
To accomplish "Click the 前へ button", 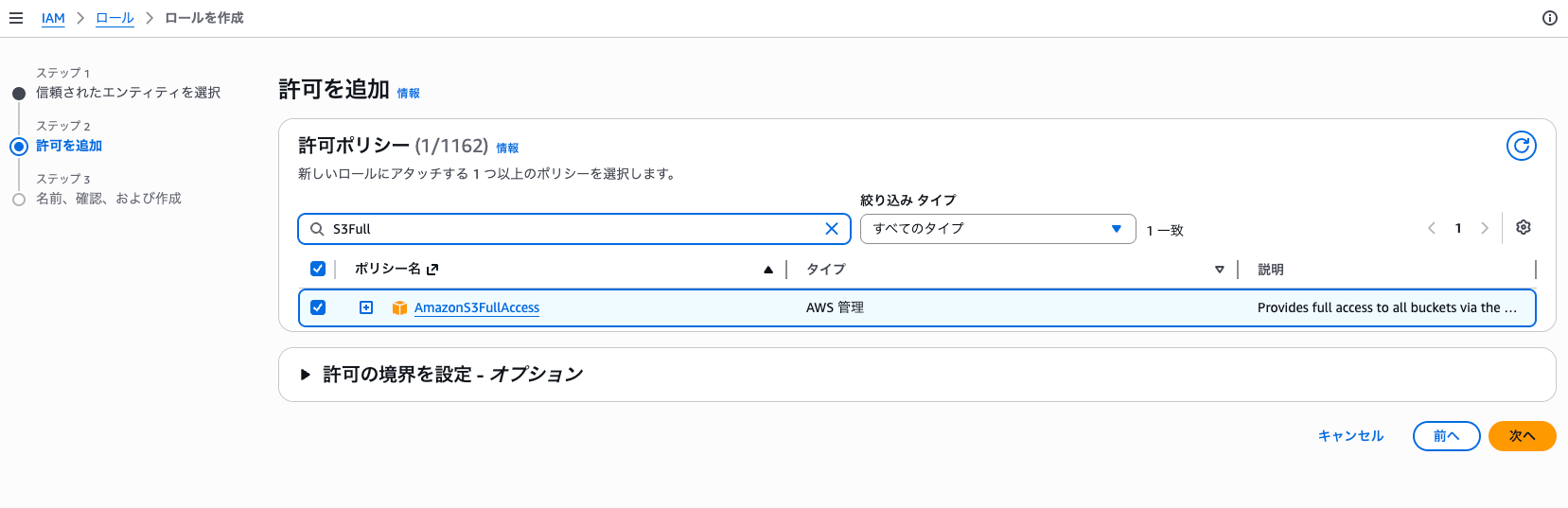I will [x=1446, y=436].
